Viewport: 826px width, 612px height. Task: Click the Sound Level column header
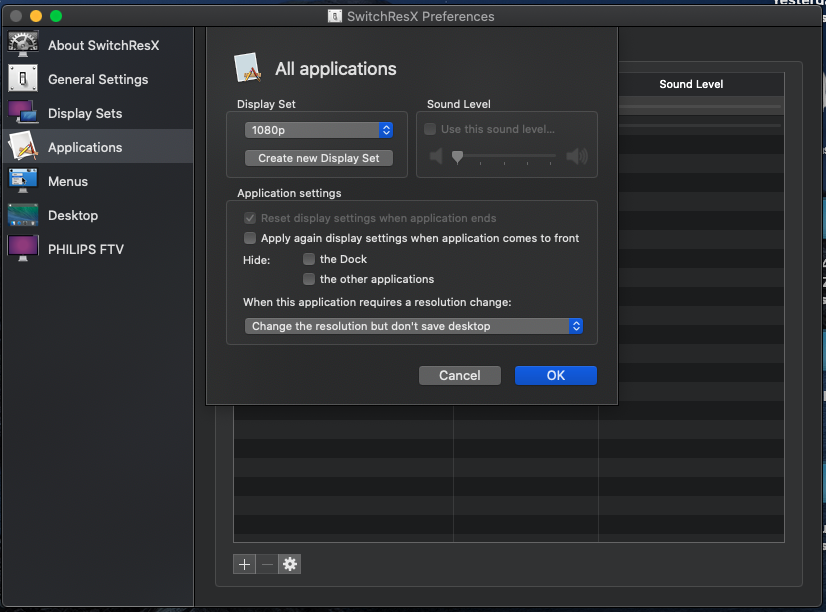[x=691, y=84]
